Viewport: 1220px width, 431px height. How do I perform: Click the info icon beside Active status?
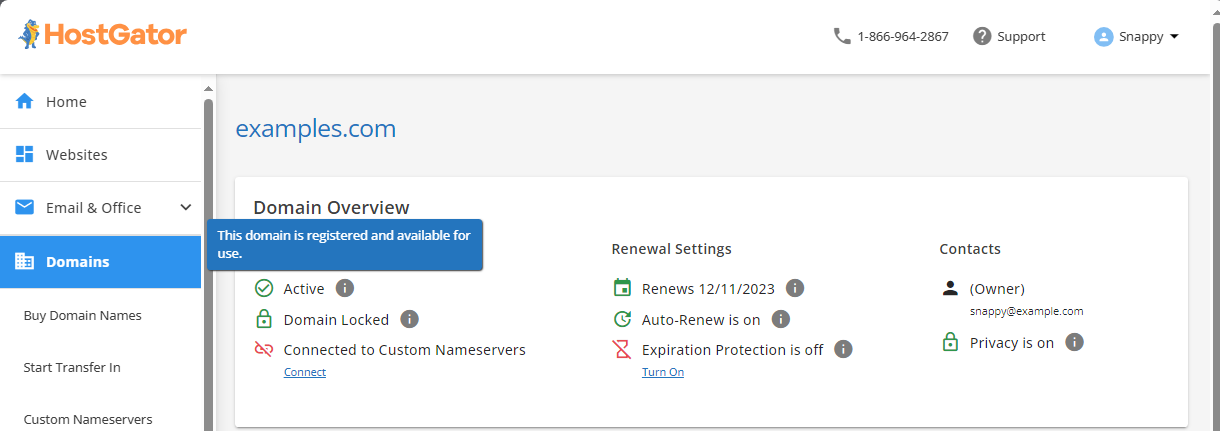click(345, 288)
